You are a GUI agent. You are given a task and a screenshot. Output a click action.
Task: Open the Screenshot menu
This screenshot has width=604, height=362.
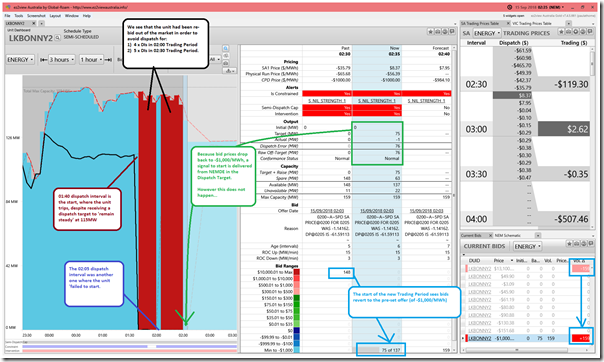36,16
